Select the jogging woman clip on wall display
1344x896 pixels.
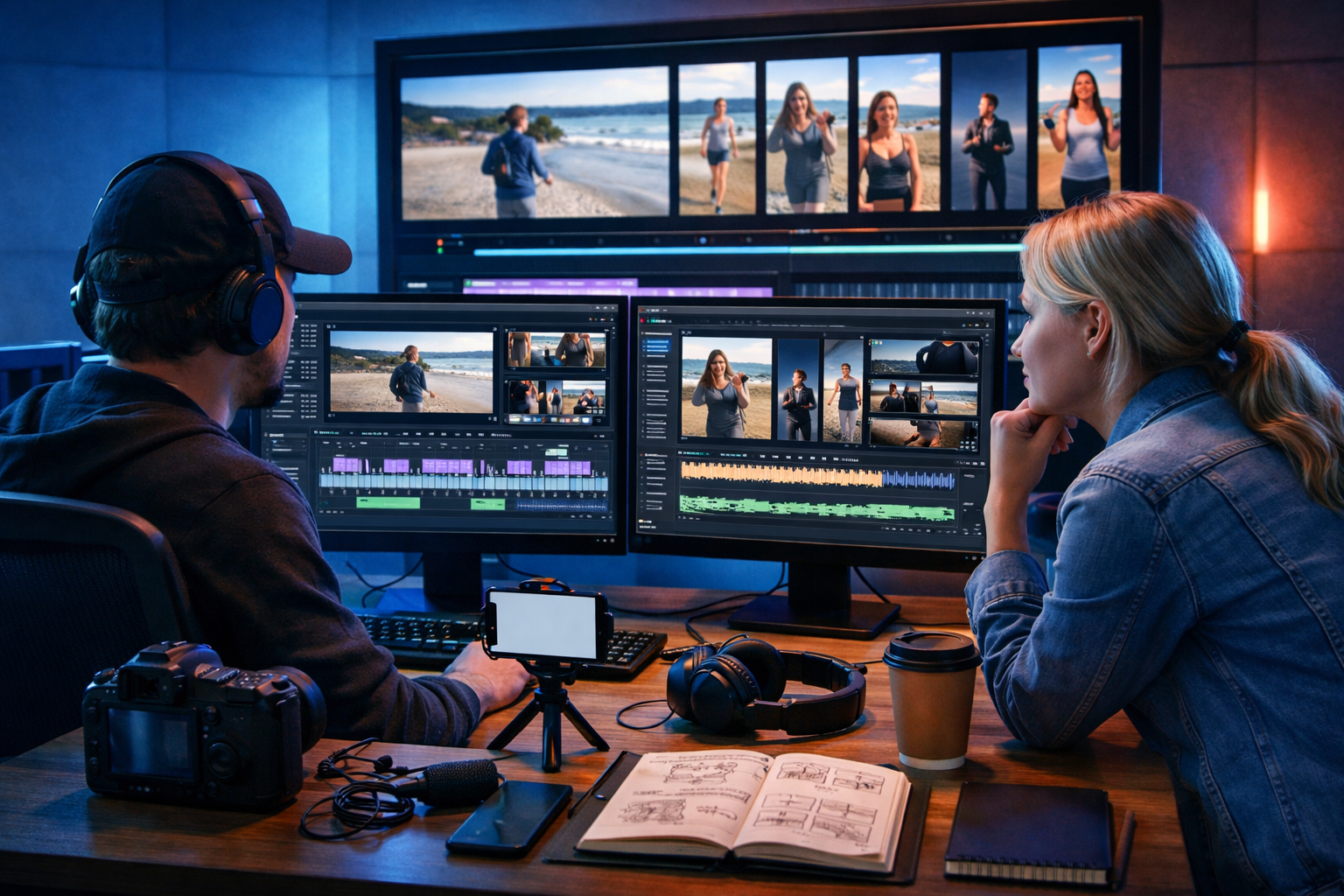717,138
